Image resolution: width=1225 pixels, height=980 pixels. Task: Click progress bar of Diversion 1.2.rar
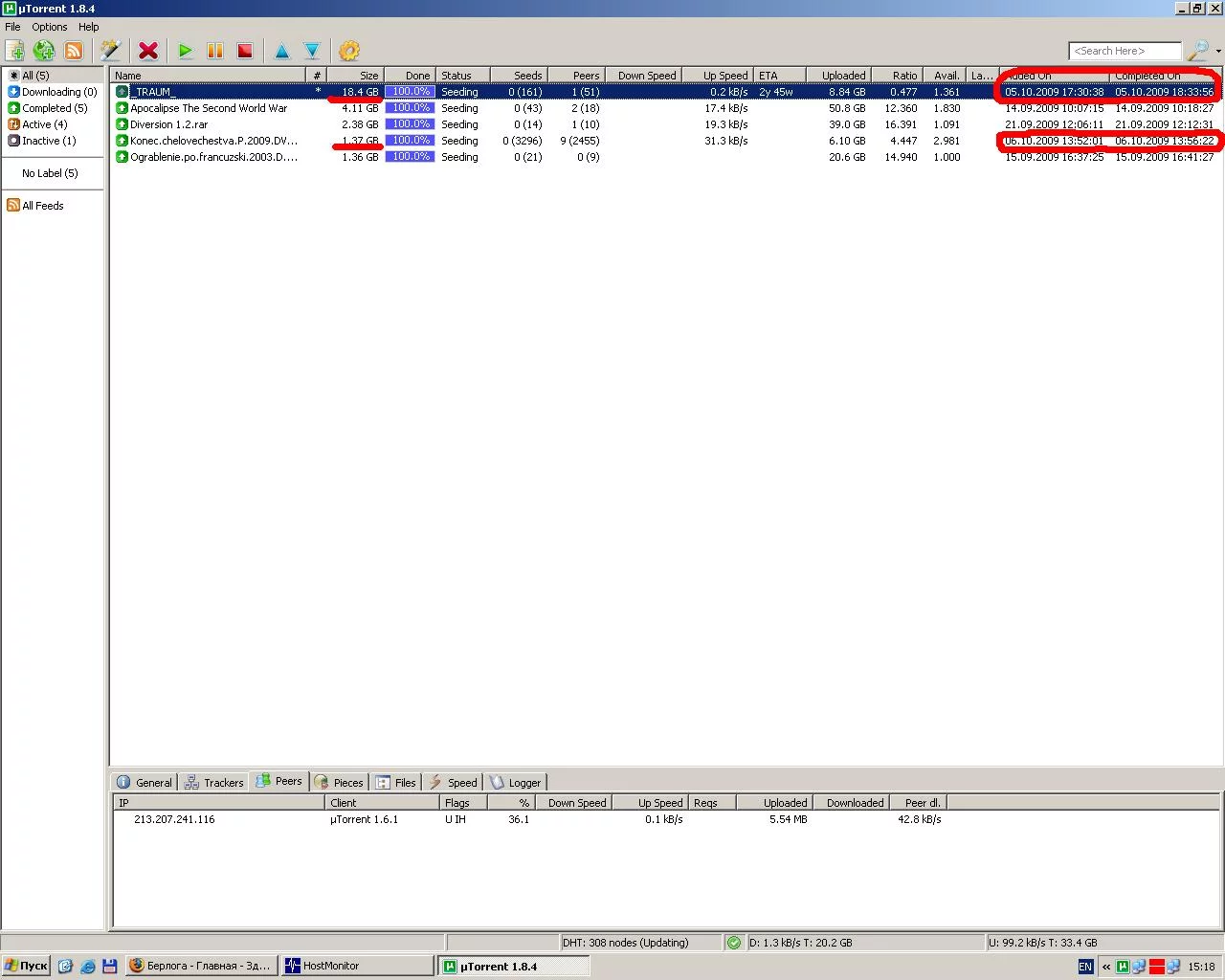(410, 124)
